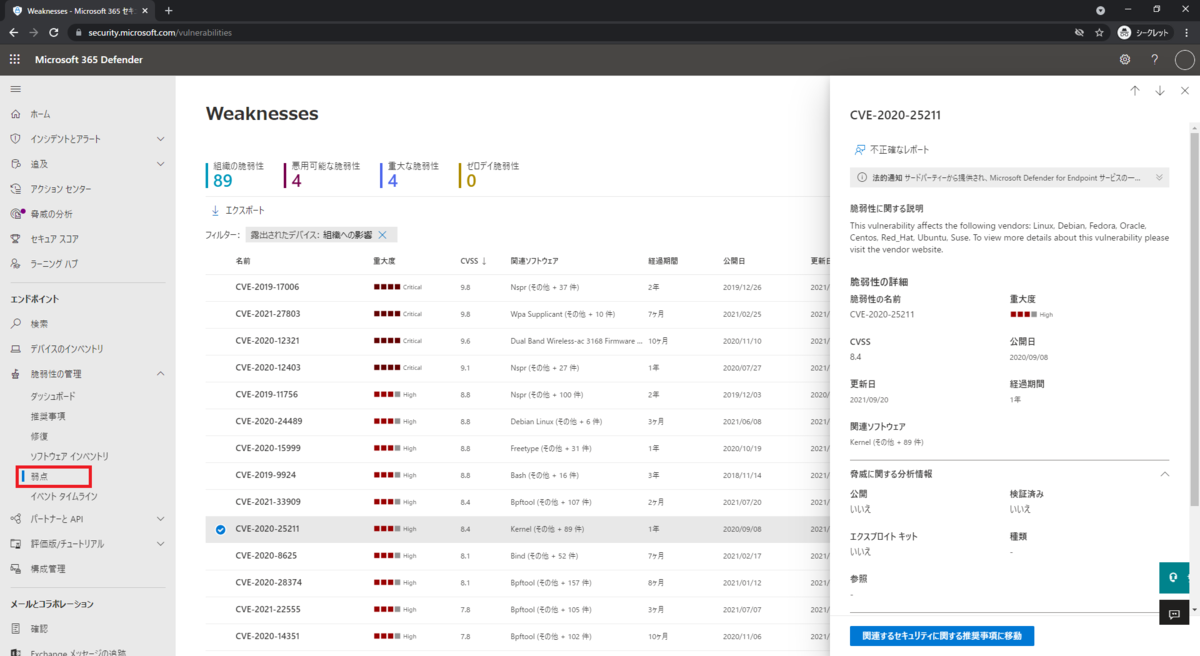Bookmark this page with star icon
The image size is (1200, 656).
point(1099,32)
